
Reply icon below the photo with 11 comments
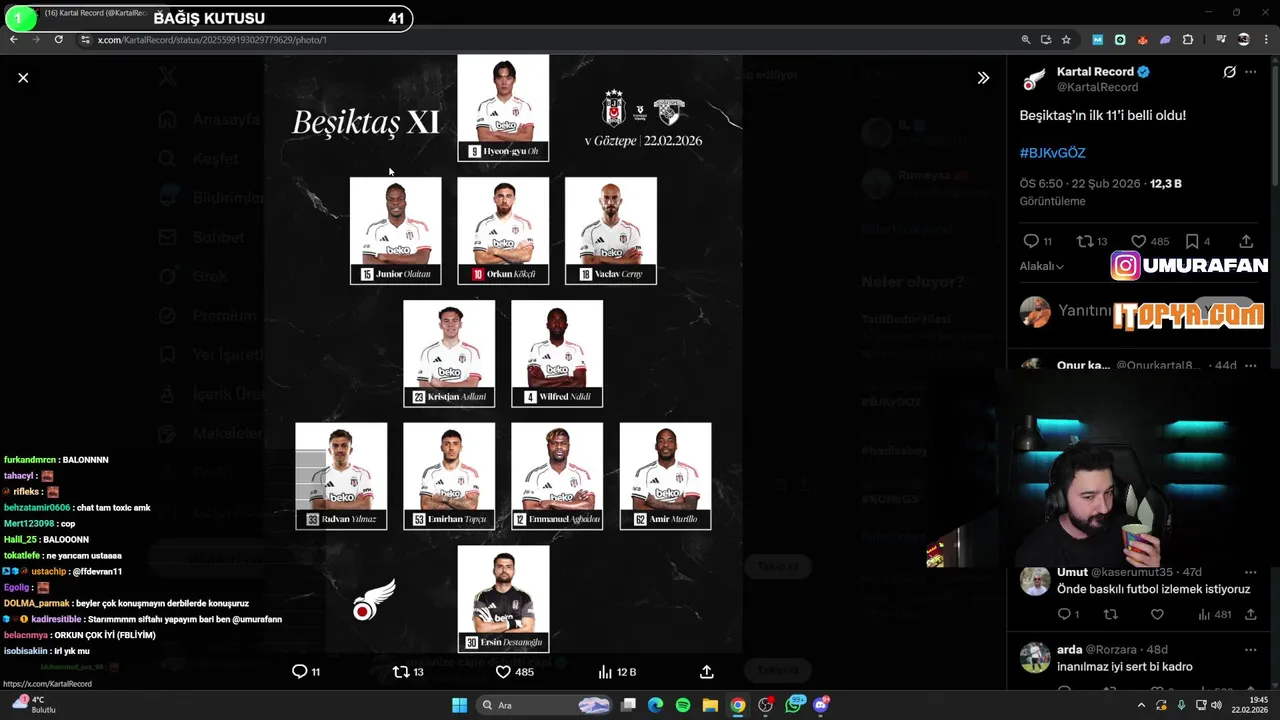click(299, 672)
